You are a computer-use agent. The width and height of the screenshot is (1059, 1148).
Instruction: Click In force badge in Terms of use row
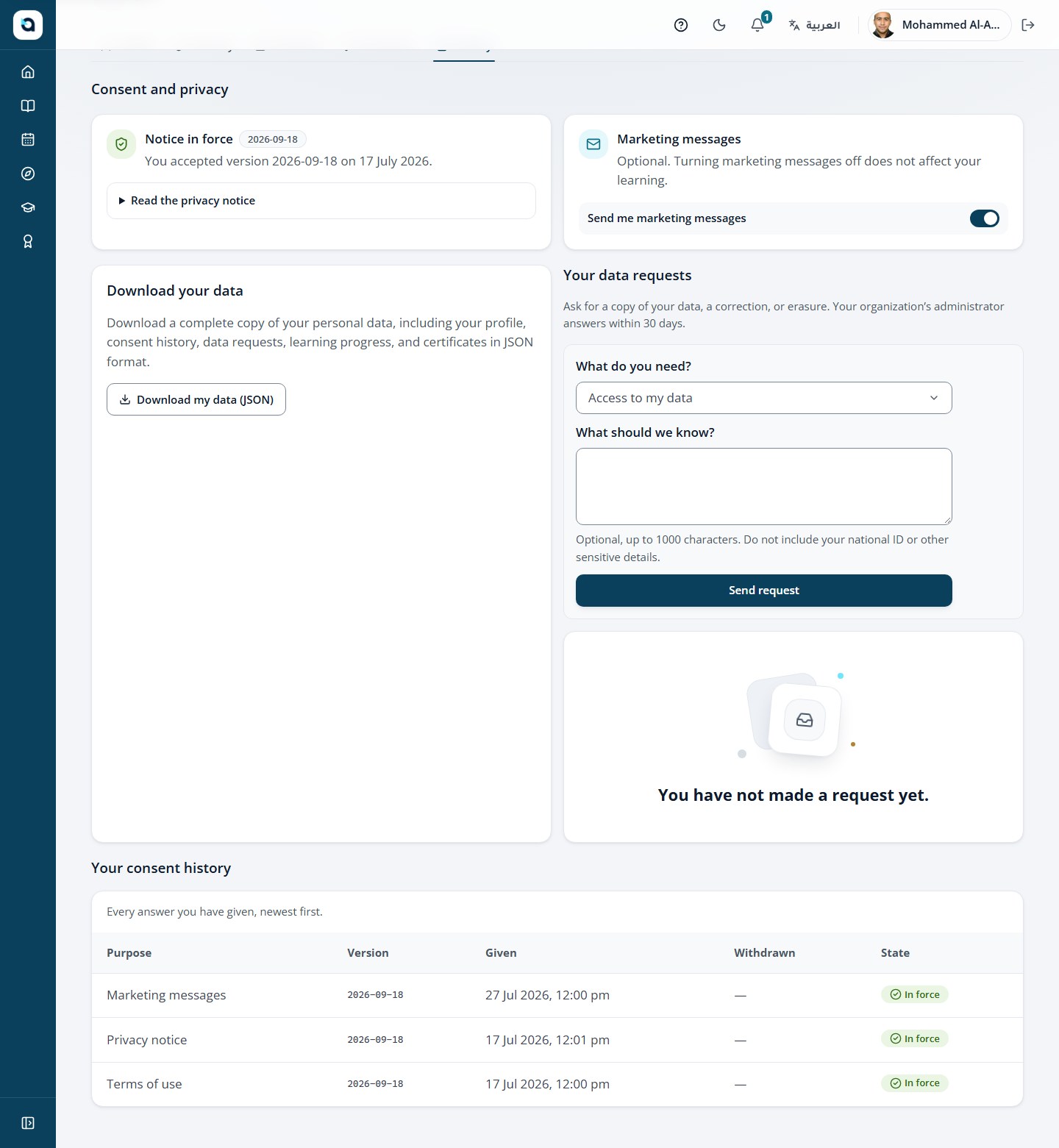pos(915,1083)
